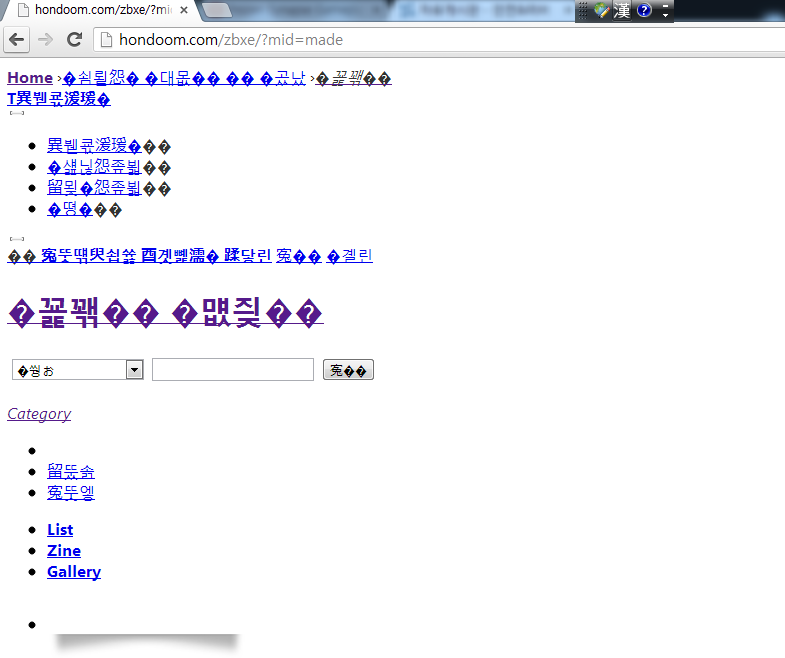Open the Home breadcrumb link

coord(30,78)
